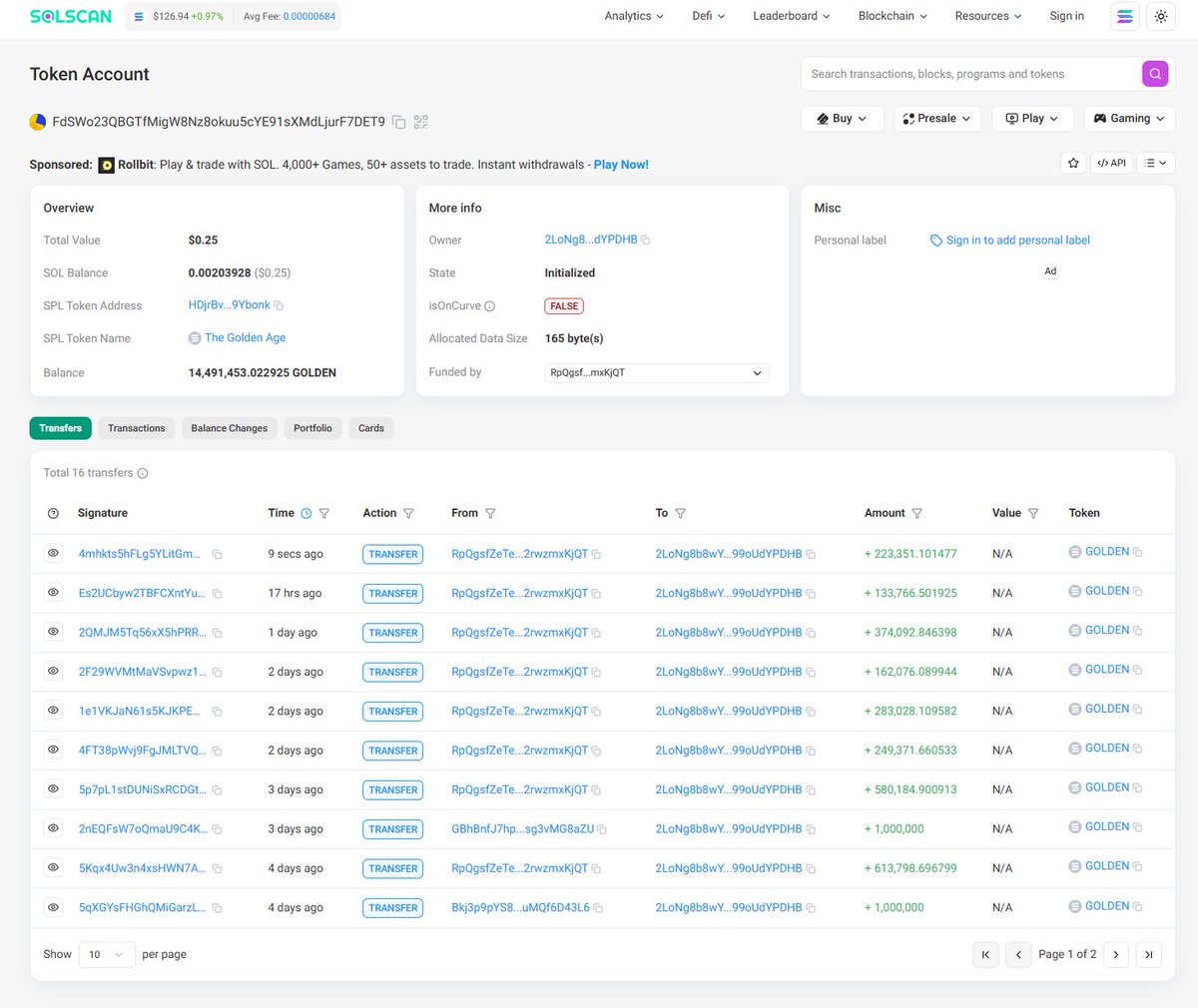Filter the To column
The image size is (1198, 1008).
680,513
